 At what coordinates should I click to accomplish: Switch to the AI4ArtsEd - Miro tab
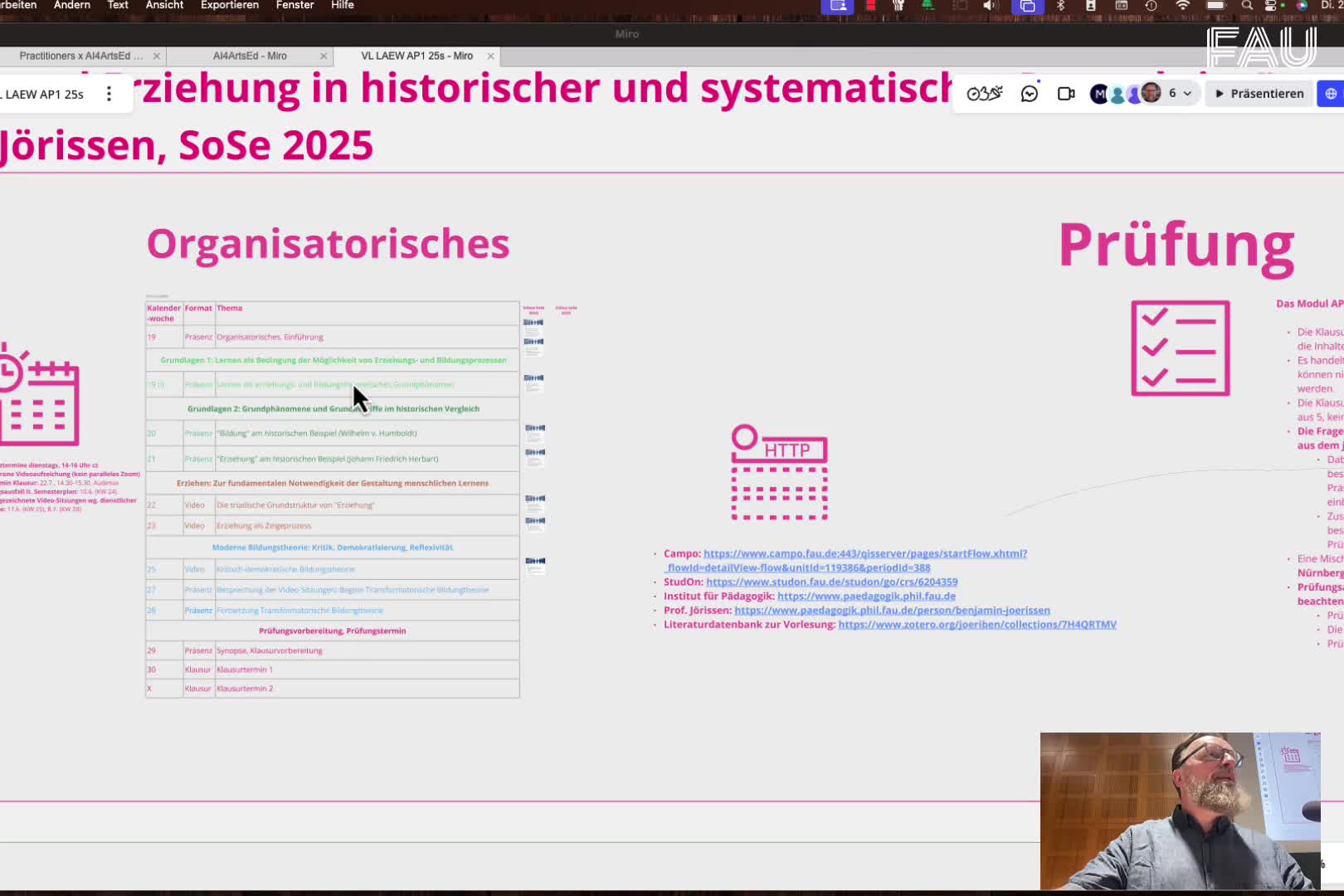click(250, 56)
